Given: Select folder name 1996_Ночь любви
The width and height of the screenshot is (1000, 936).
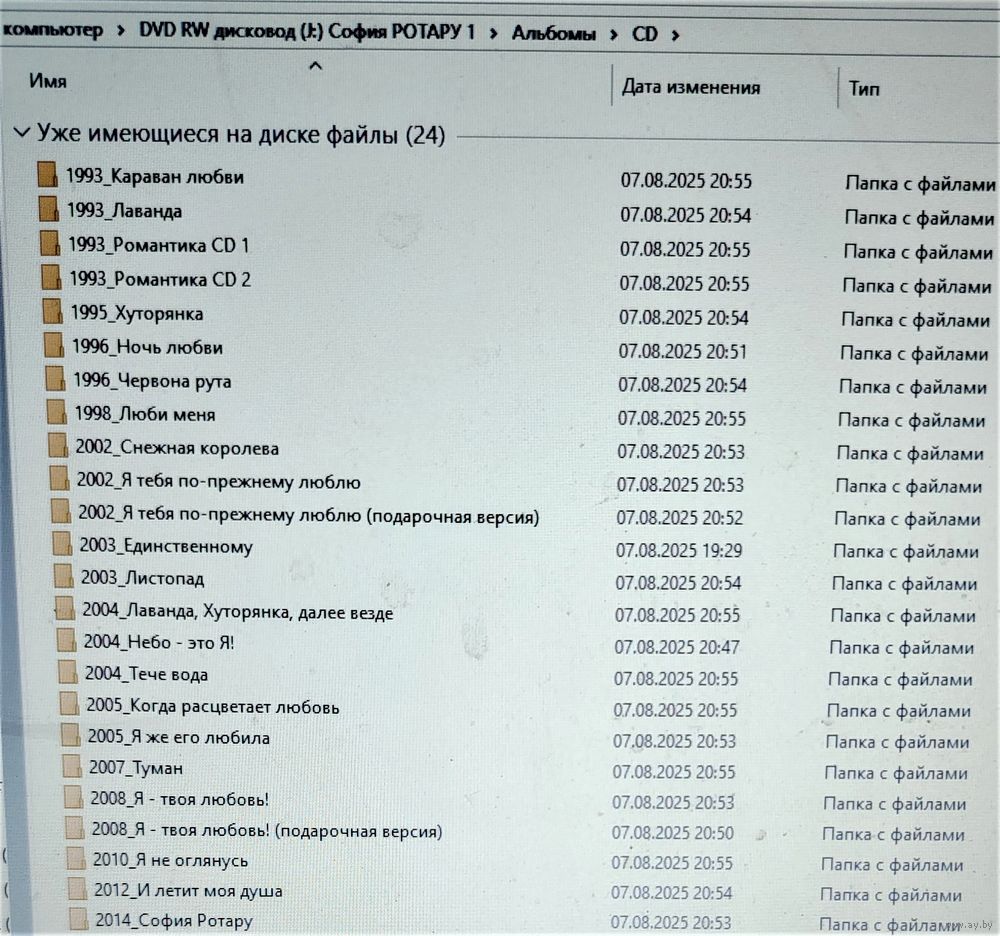Looking at the screenshot, I should pyautogui.click(x=147, y=347).
